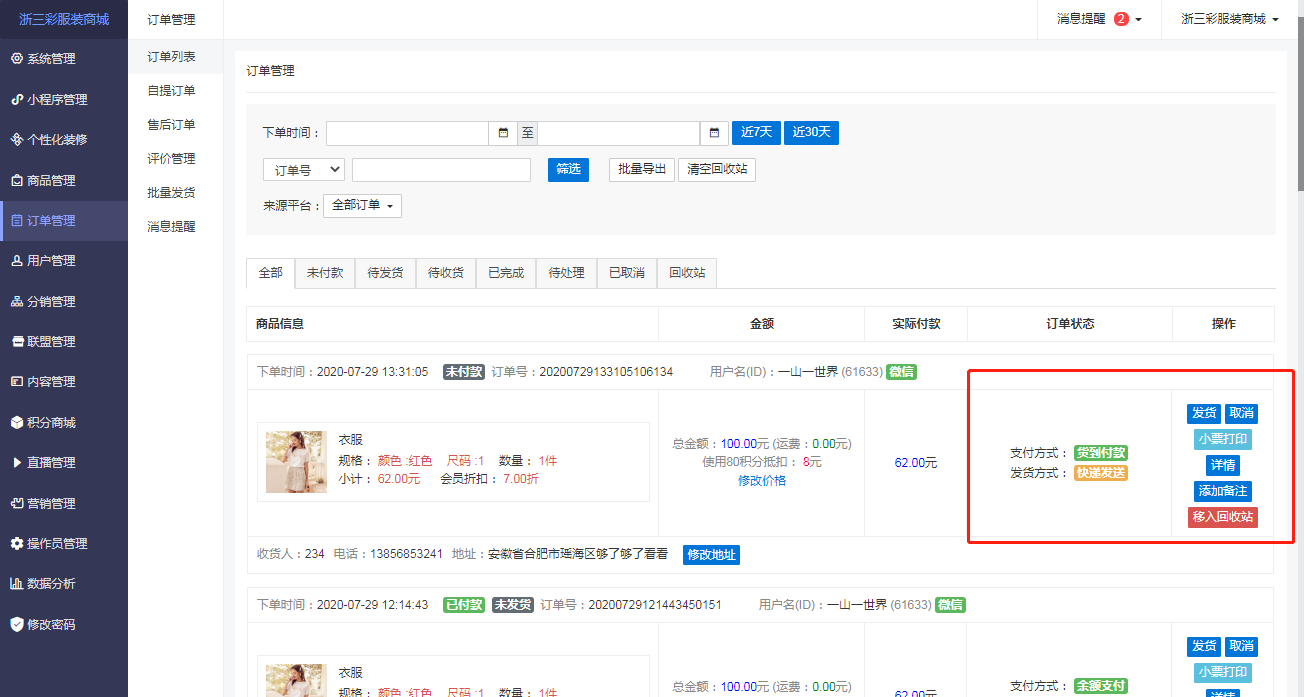This screenshot has height=697, width=1304.
Task: Select the 订单列表 submenu item
Action: tap(176, 57)
